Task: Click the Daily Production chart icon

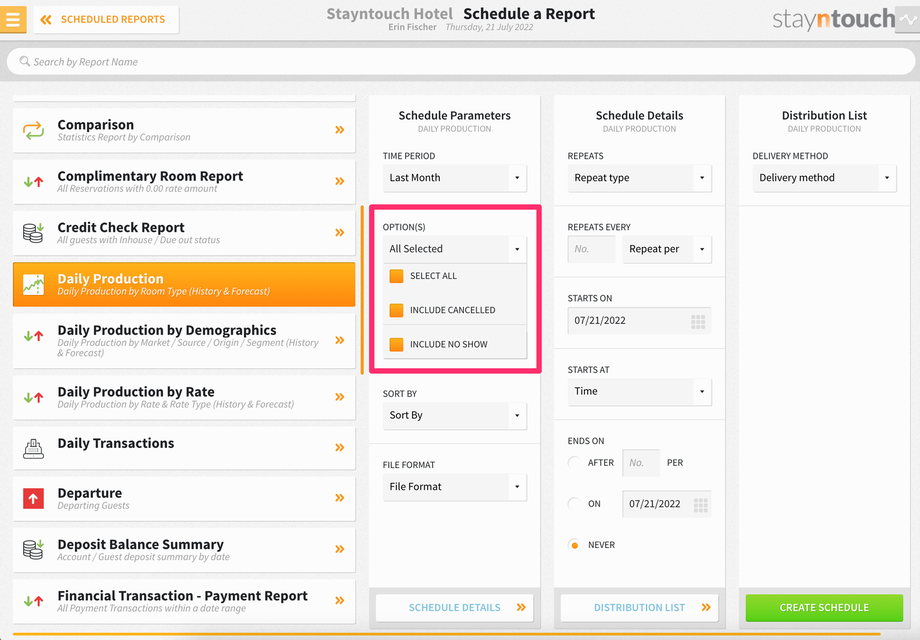Action: [x=33, y=285]
